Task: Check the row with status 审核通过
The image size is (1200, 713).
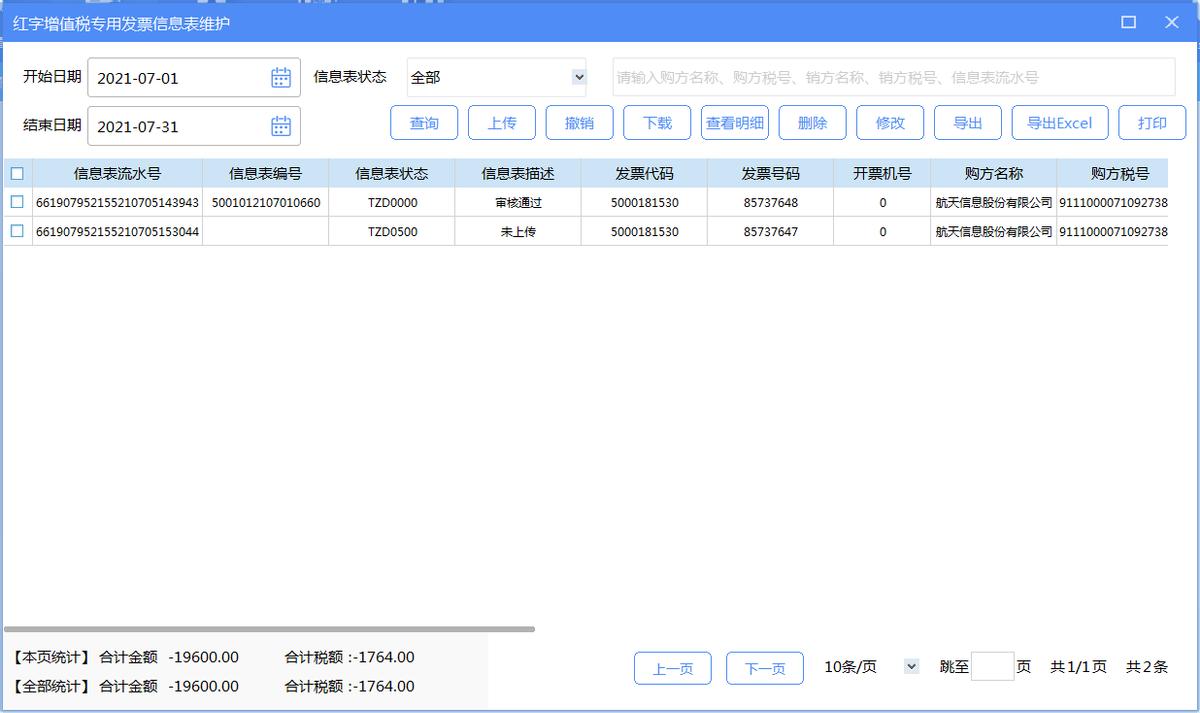Action: tap(15, 203)
